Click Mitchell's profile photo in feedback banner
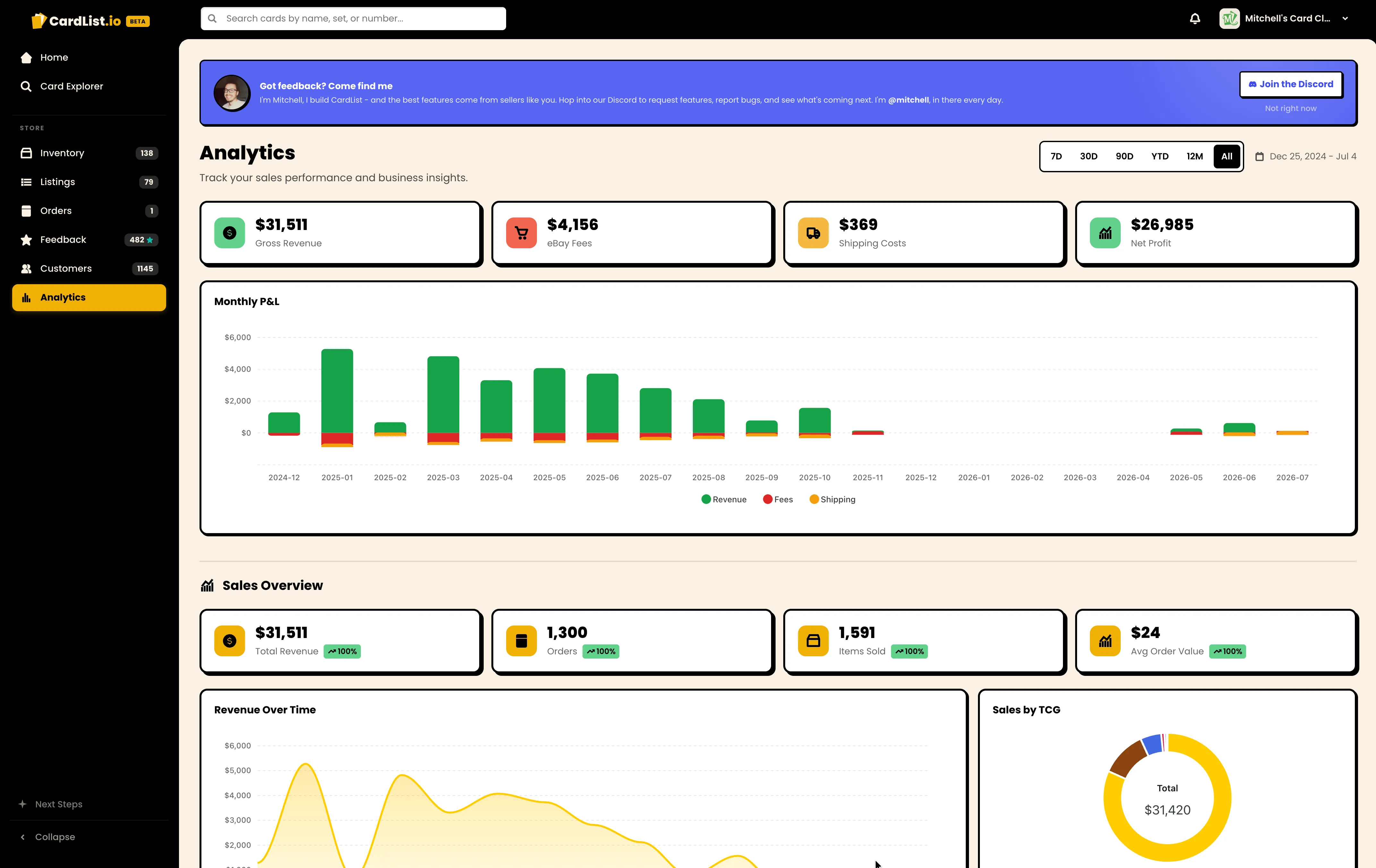1376x868 pixels. [232, 93]
